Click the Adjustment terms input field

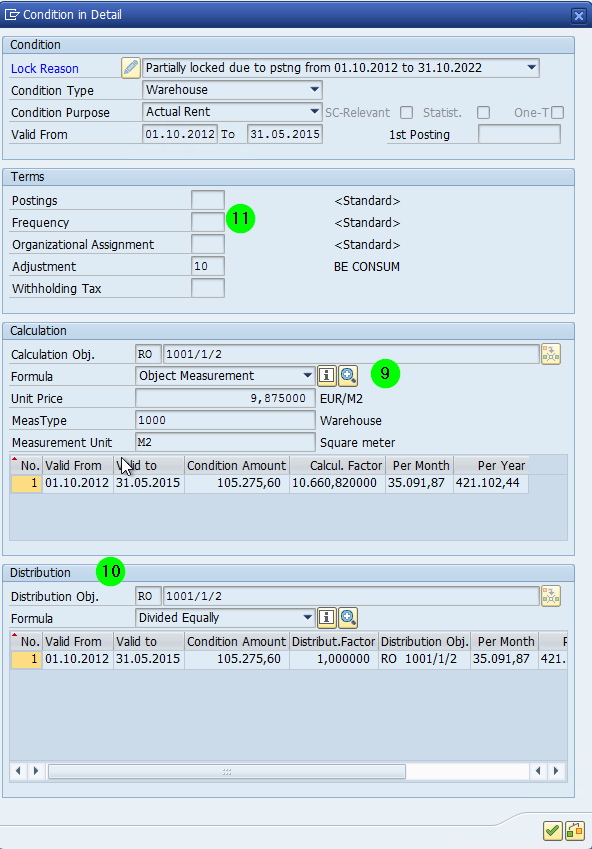[x=208, y=266]
